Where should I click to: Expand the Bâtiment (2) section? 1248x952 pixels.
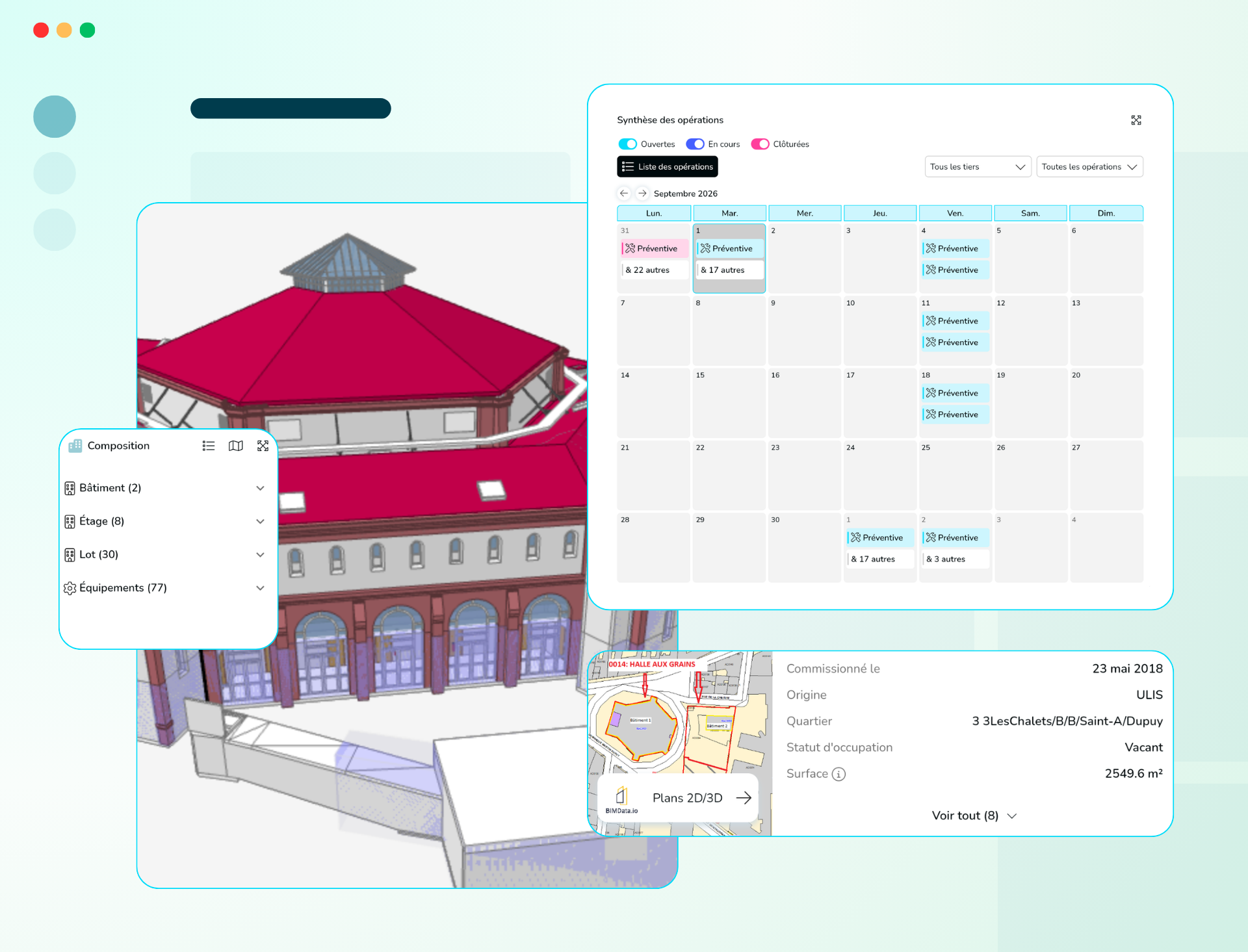[x=260, y=488]
